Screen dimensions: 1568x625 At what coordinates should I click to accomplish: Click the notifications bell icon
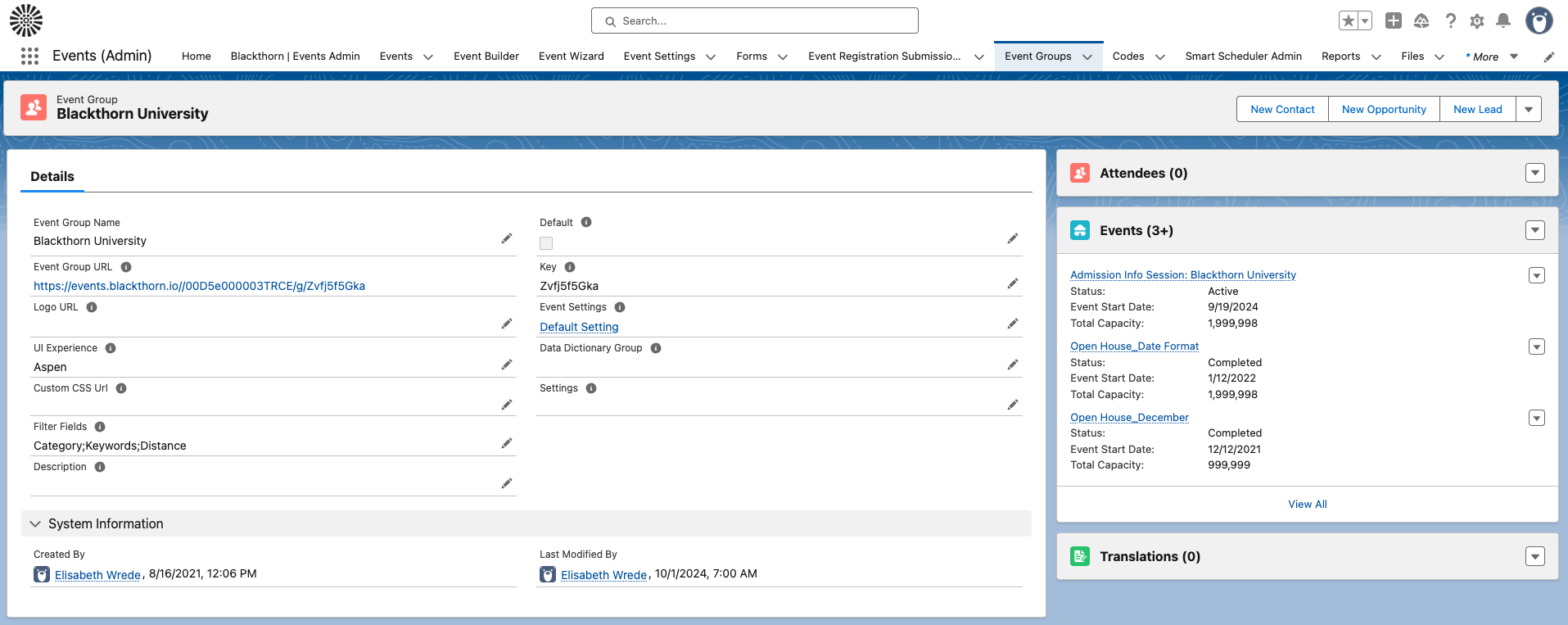click(1502, 20)
